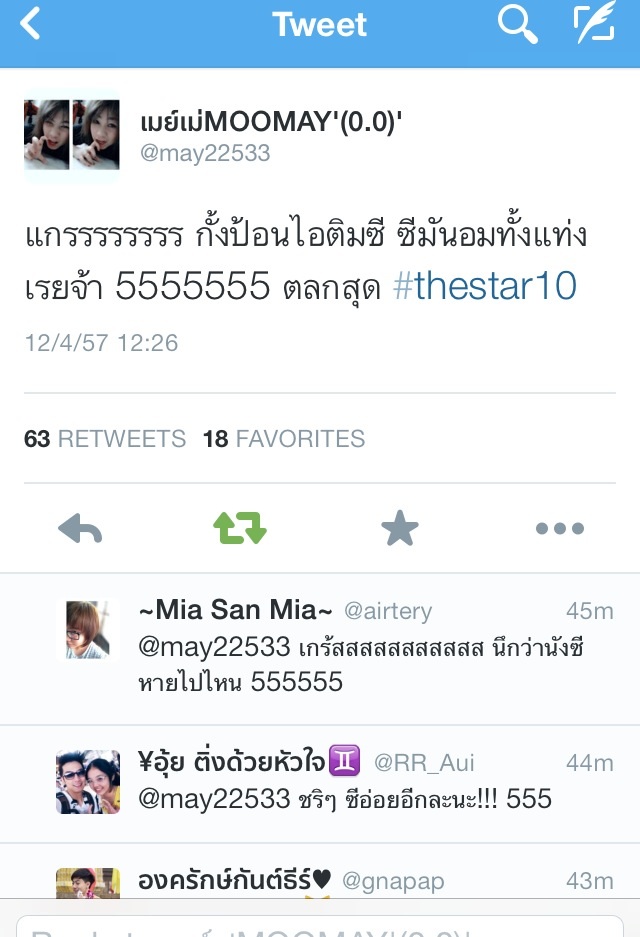Compose a new tweet with quill icon
640x937 pixels.
coord(595,23)
